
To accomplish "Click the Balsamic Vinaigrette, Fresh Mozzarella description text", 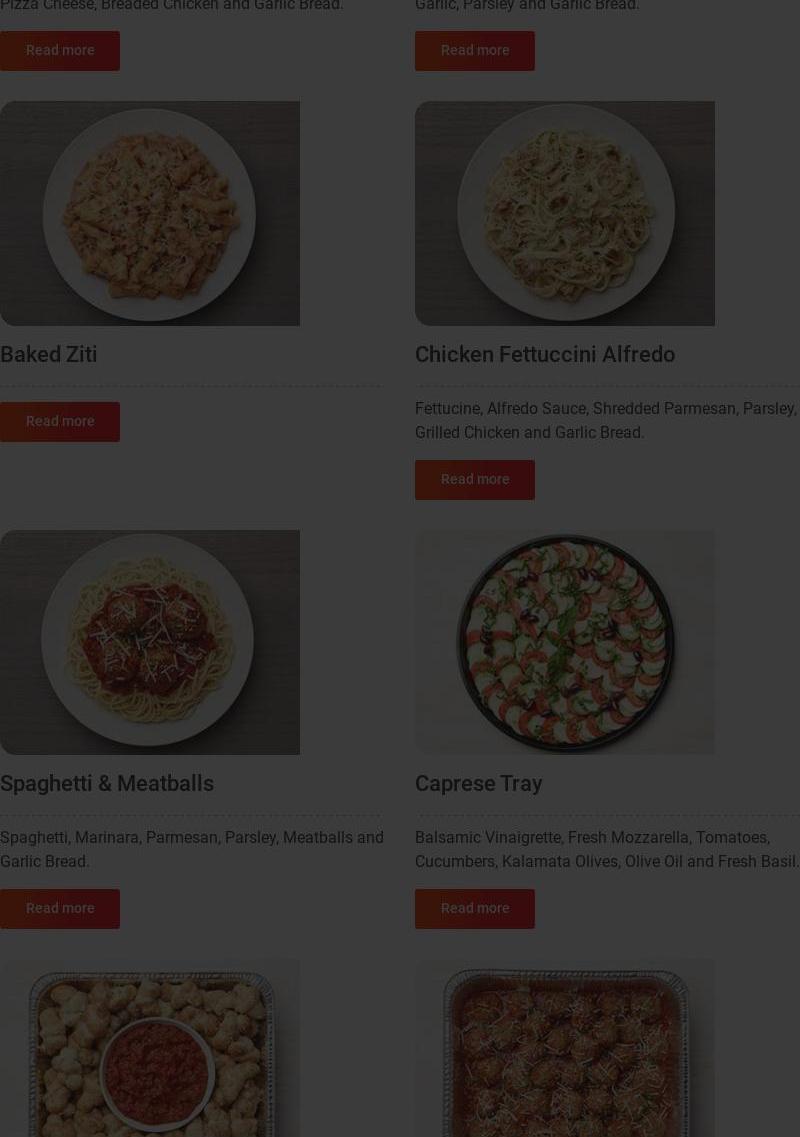I will click(x=606, y=849).
